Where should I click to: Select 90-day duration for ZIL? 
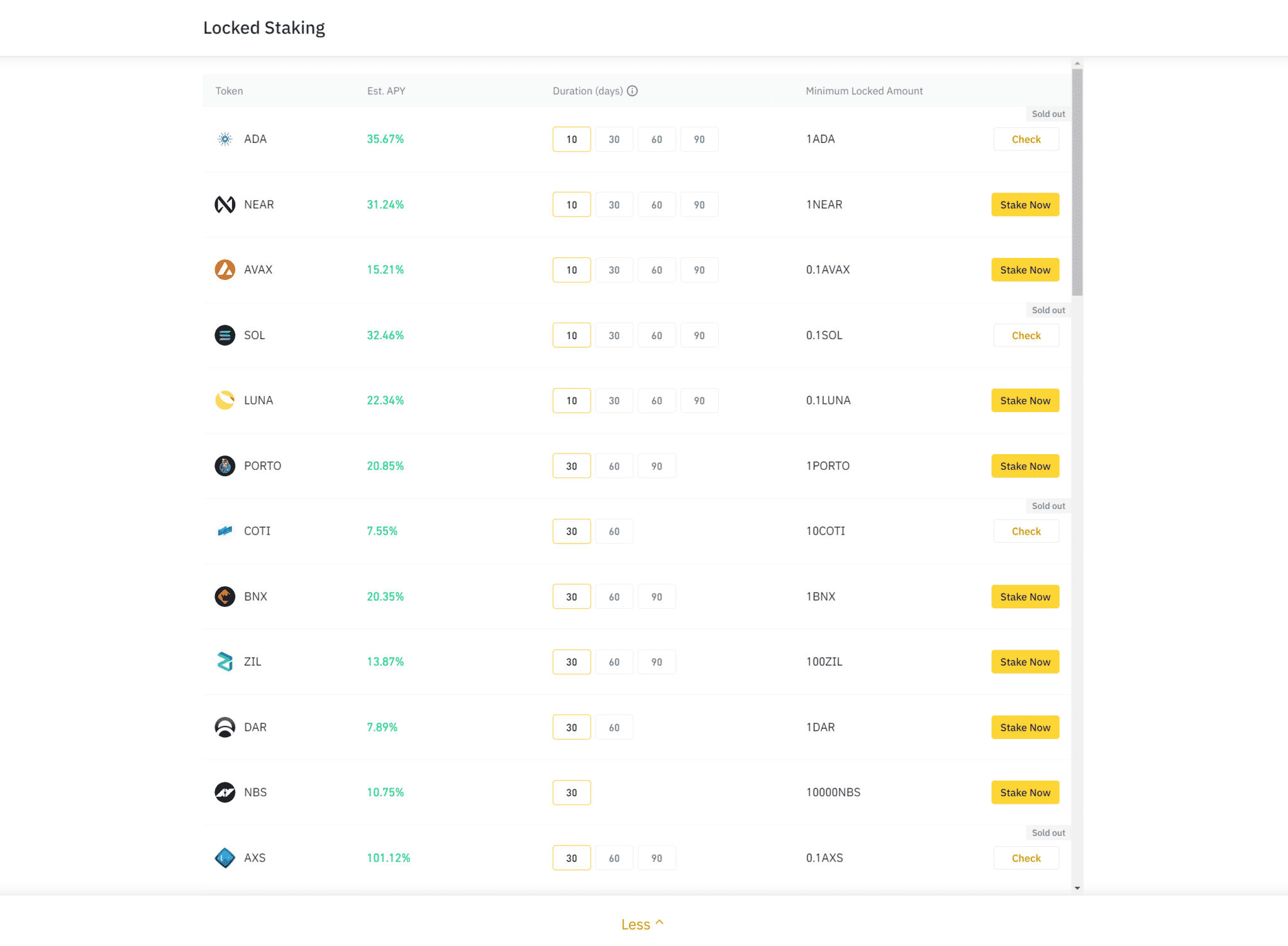[x=657, y=662]
